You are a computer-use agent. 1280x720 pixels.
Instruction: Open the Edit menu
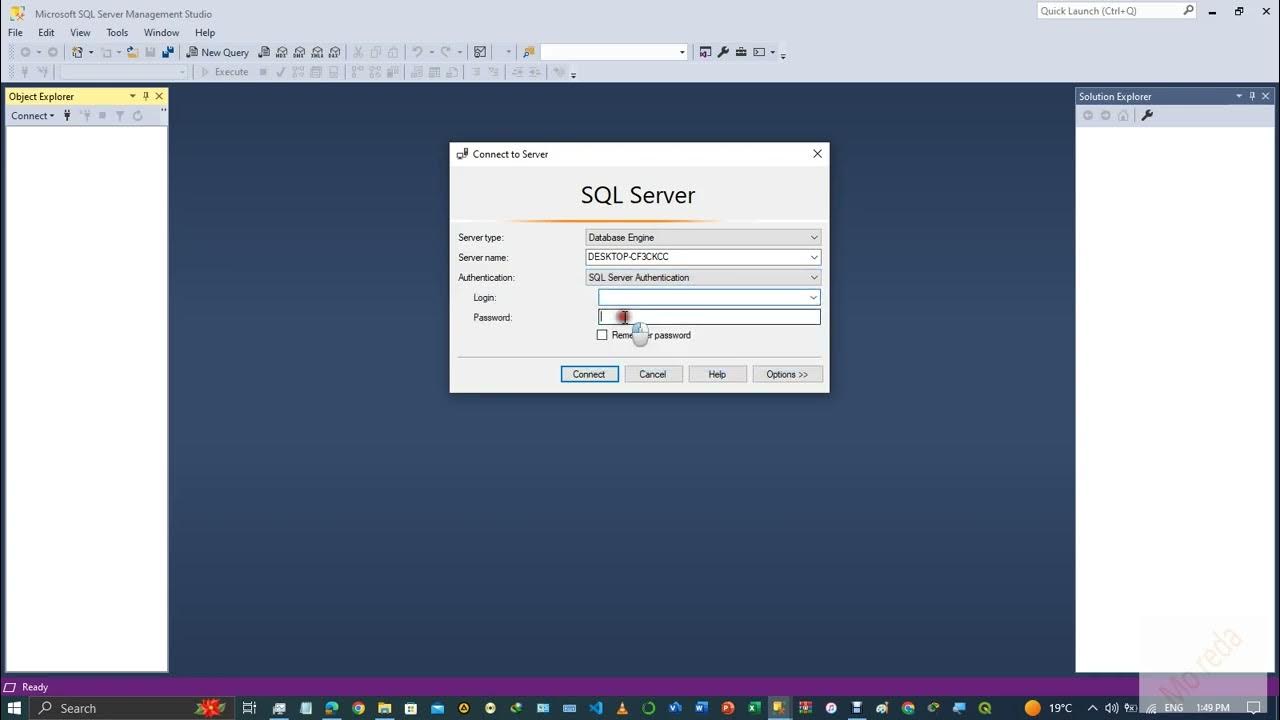click(x=46, y=33)
